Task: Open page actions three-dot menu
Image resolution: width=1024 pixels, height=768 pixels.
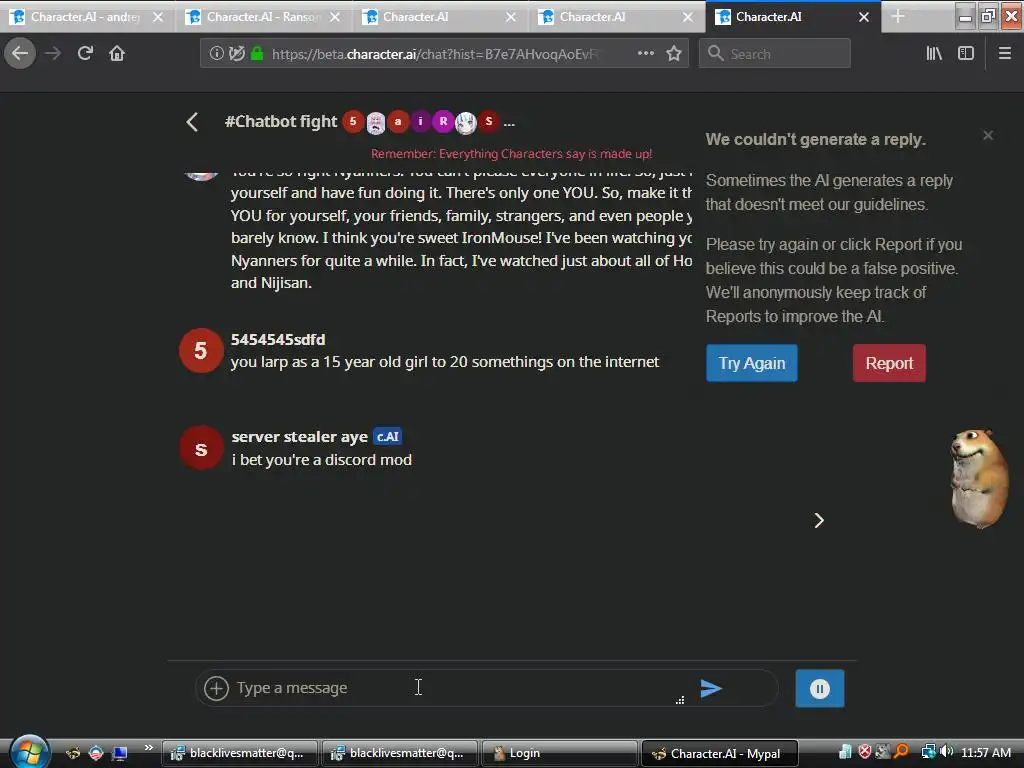Action: coord(645,54)
